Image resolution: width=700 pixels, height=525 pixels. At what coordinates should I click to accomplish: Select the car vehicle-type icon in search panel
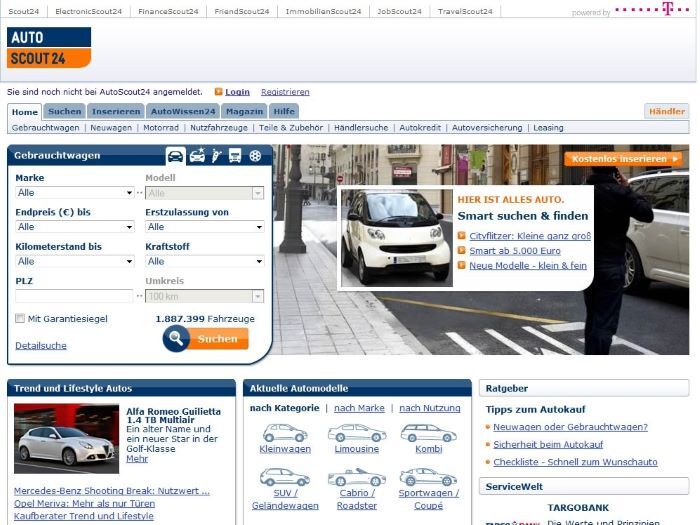point(175,156)
